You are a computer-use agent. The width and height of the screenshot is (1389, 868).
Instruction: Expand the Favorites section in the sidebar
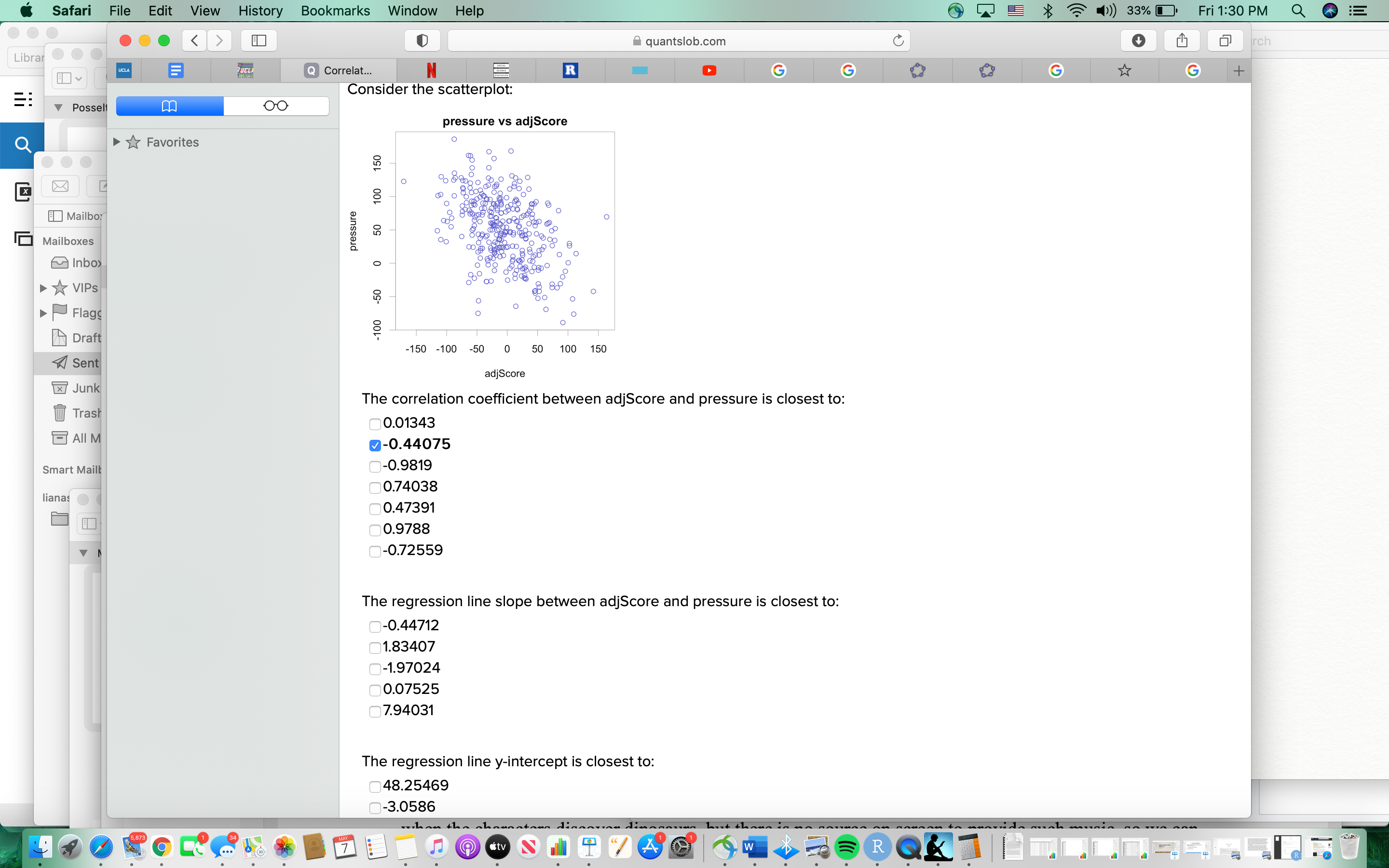click(118, 142)
